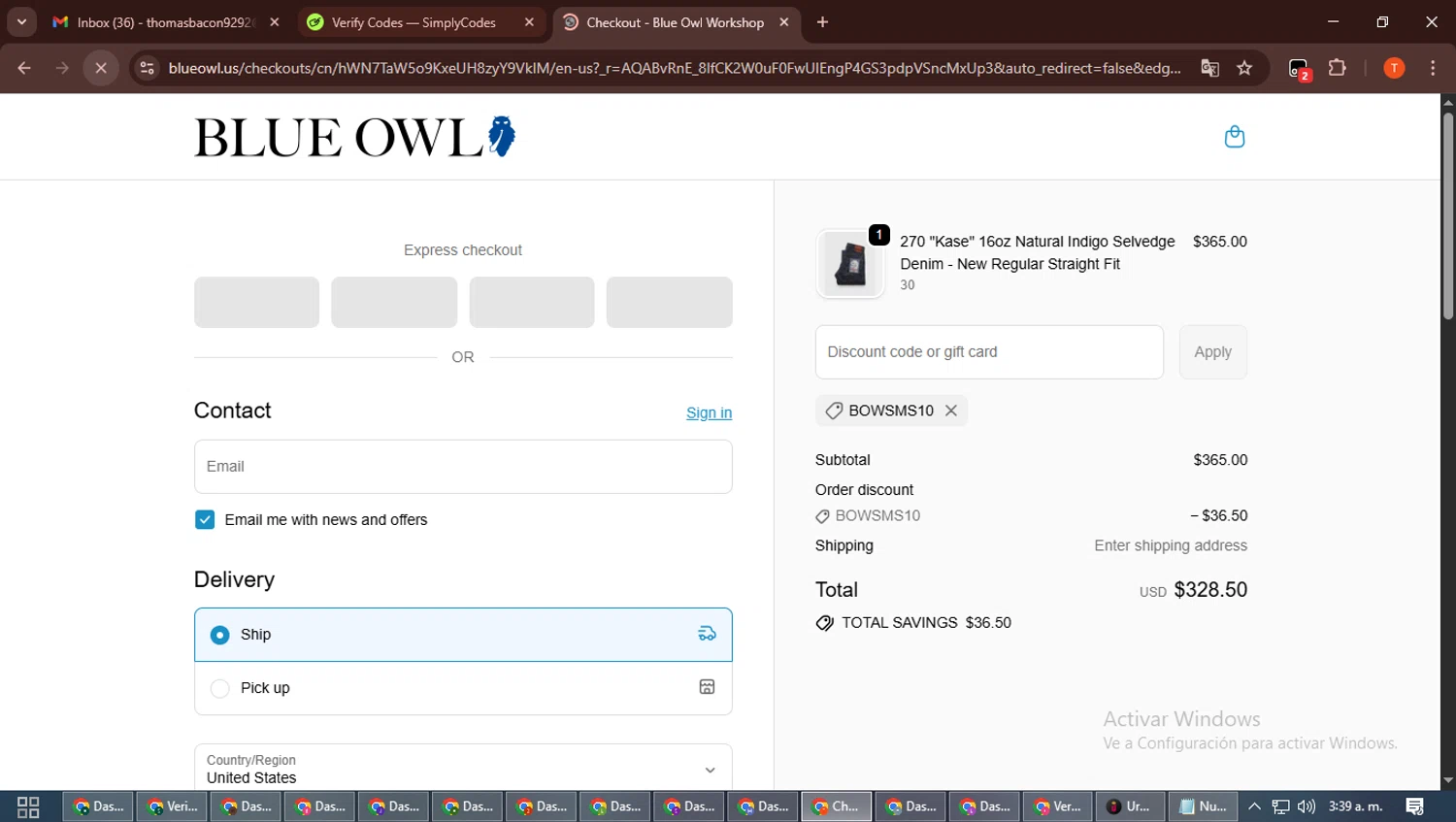Open the Ur... taskbar item
The image size is (1456, 822).
(1129, 806)
